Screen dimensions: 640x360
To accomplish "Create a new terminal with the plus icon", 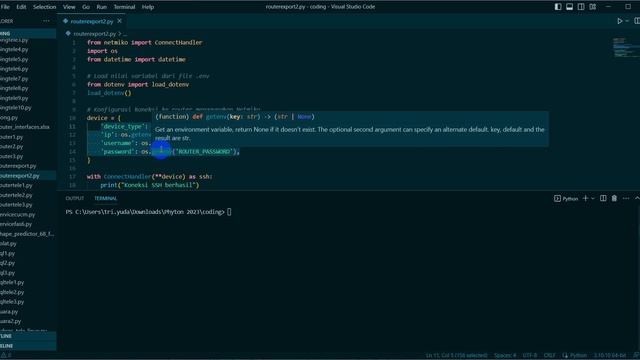I will click(x=585, y=198).
